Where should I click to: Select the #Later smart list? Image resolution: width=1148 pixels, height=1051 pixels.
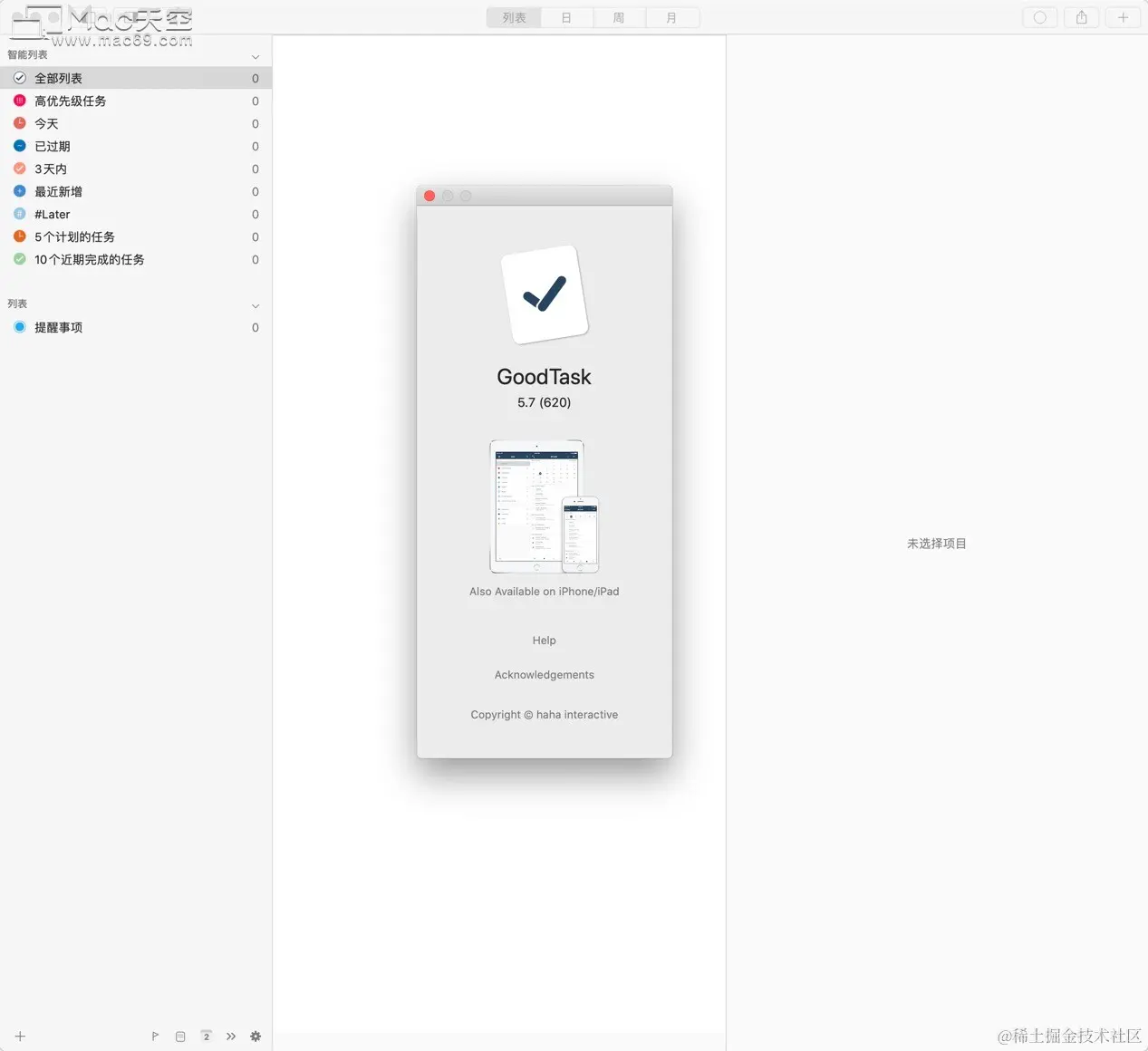pos(136,214)
